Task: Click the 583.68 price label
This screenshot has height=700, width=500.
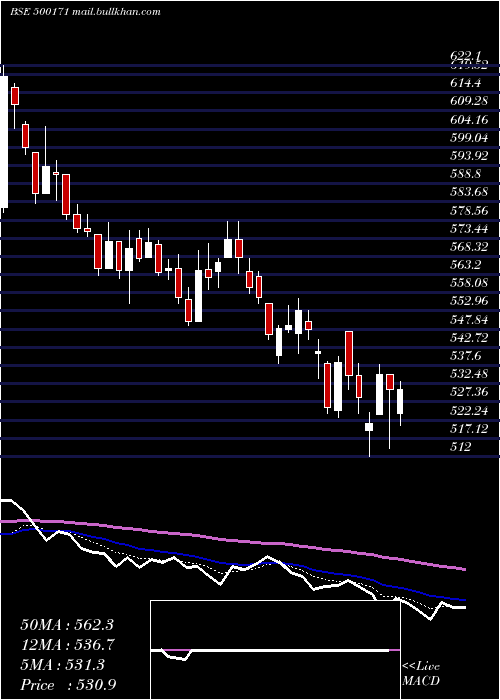Action: coord(469,192)
